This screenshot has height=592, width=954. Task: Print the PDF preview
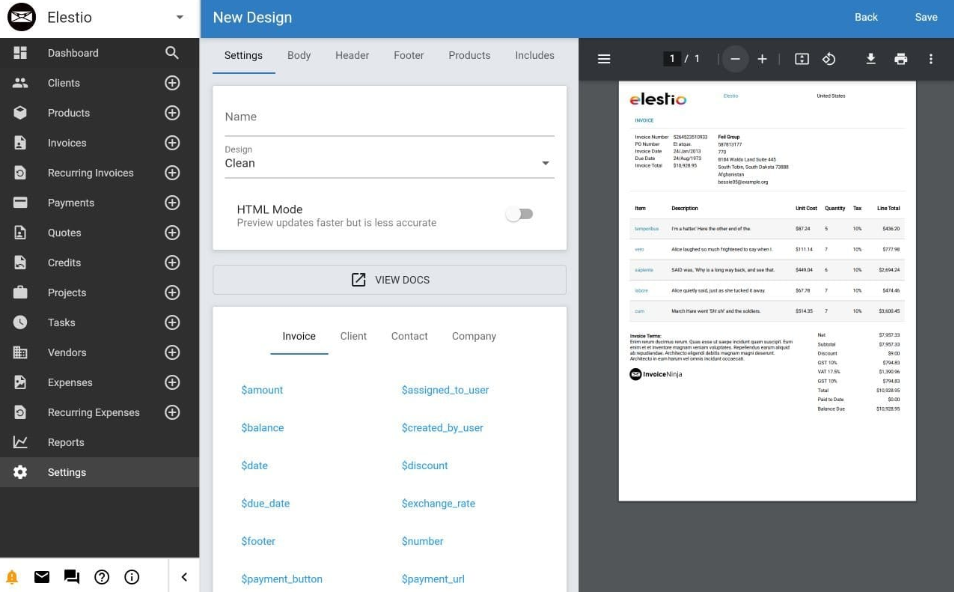click(900, 59)
